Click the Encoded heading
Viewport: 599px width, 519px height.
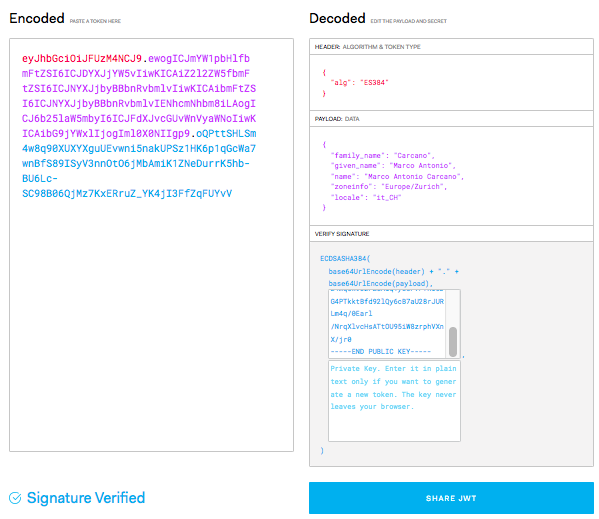tap(37, 18)
